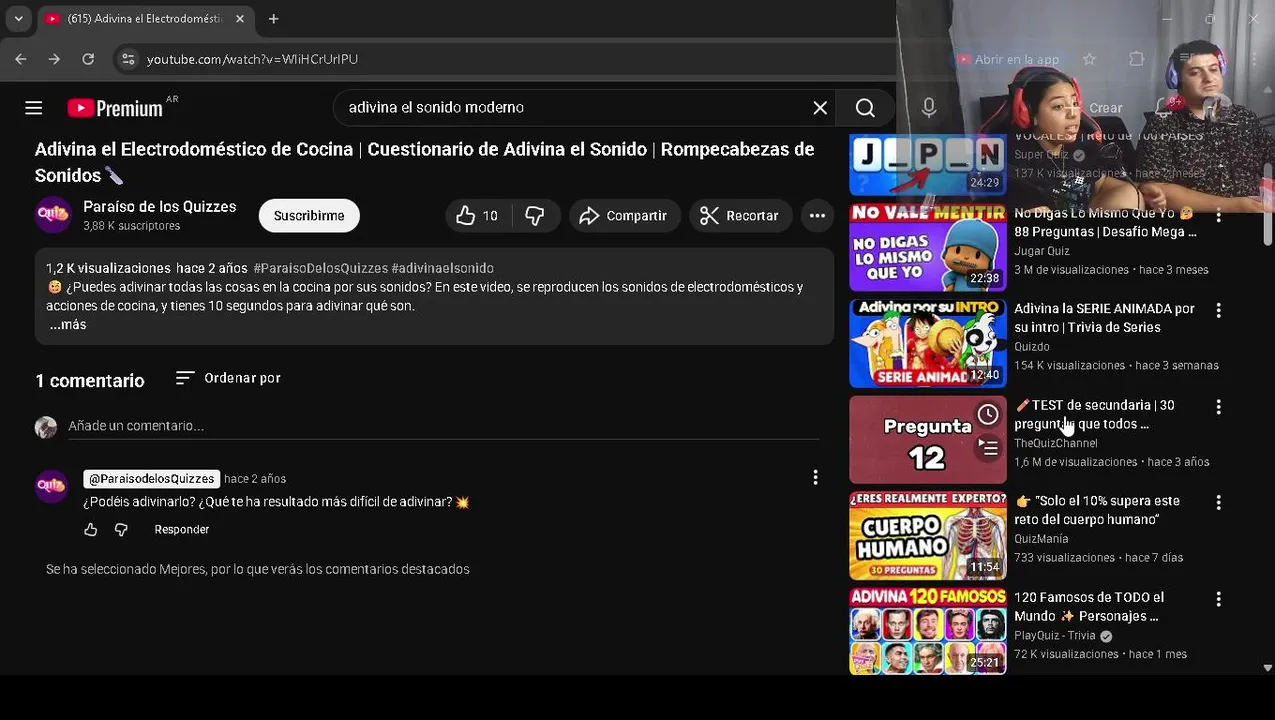
Task: Reply to the comment with Responder
Action: coord(182,530)
